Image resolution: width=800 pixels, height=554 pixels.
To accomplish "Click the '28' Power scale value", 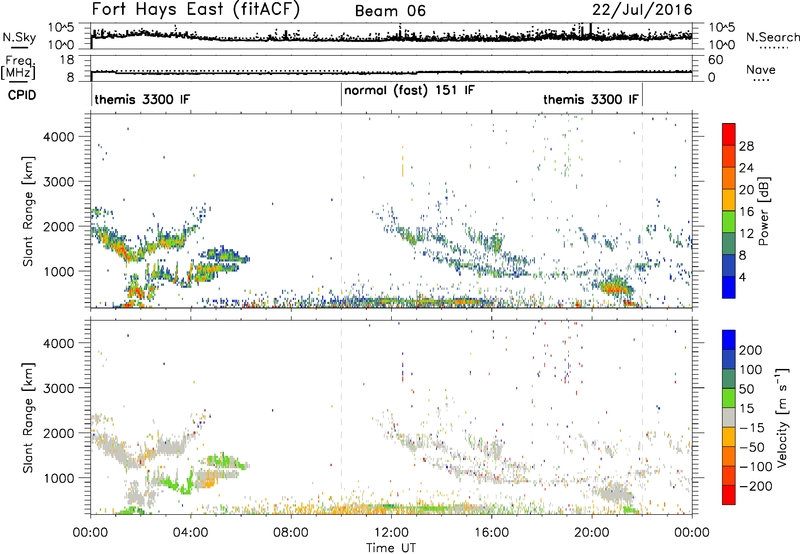I will pos(746,146).
